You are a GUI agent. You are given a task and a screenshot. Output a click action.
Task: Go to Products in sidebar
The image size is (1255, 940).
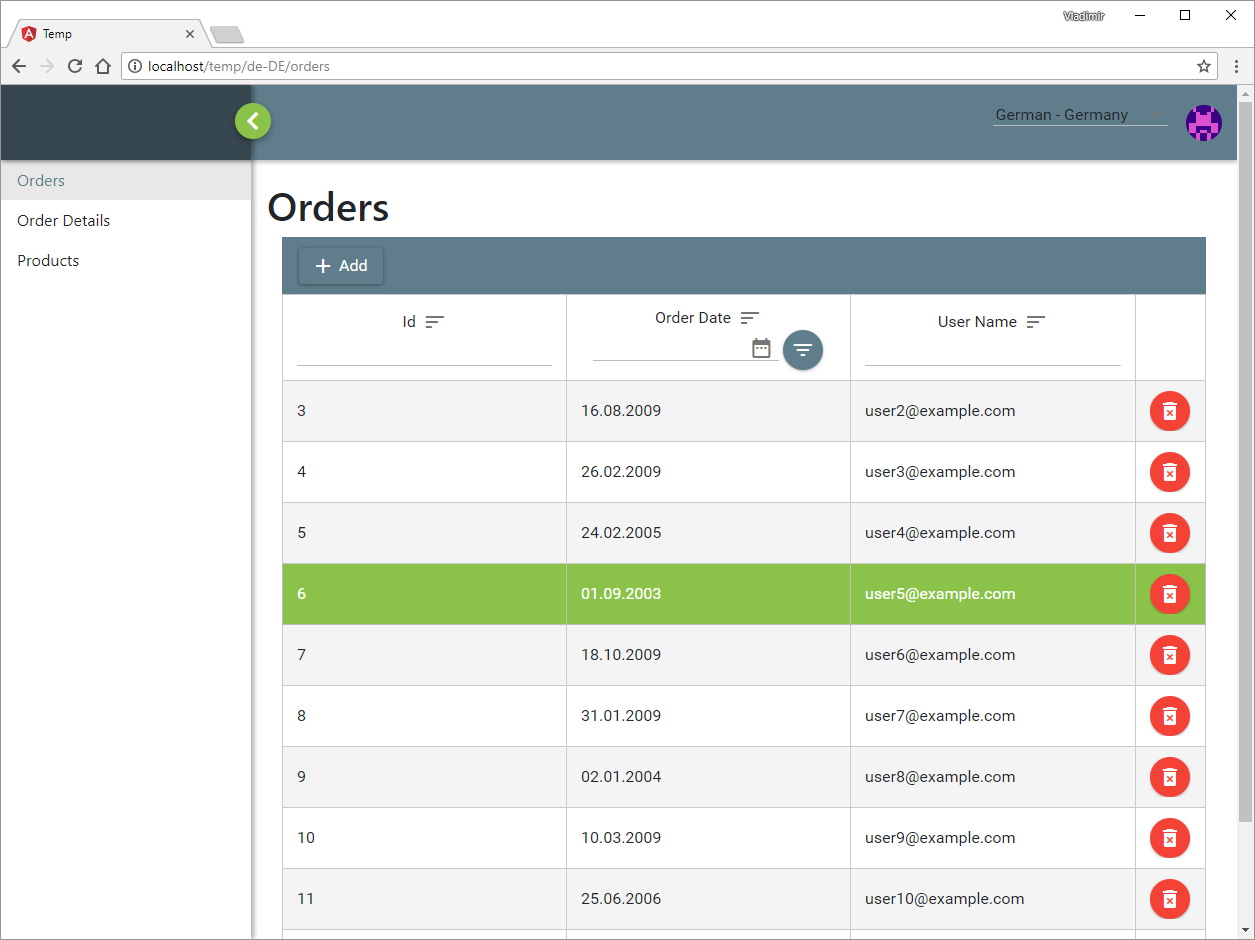(x=48, y=261)
